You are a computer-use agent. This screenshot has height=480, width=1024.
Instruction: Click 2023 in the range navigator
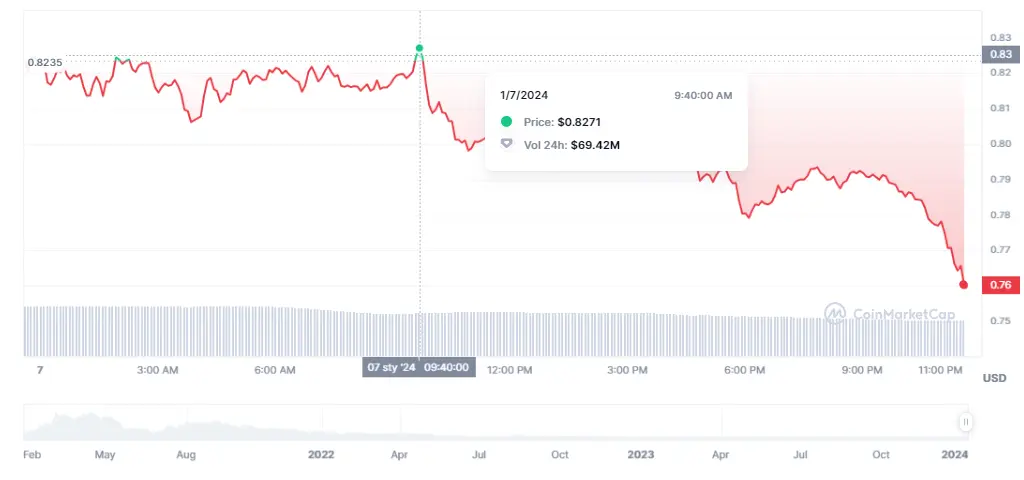point(641,454)
